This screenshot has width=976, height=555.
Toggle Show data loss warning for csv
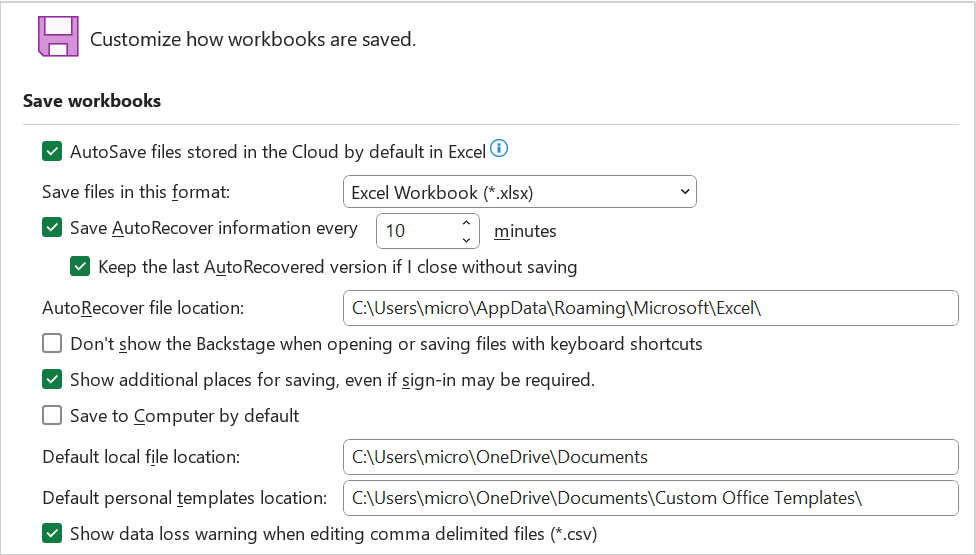coord(52,533)
